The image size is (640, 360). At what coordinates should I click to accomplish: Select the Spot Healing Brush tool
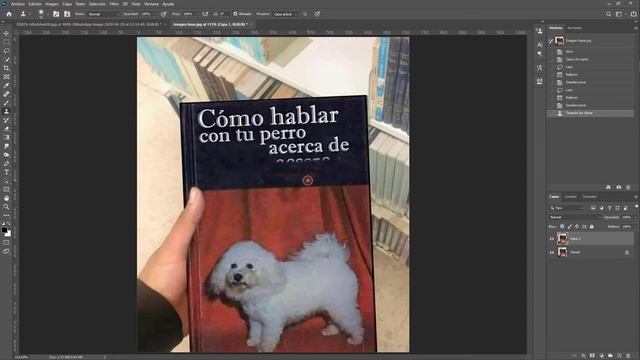(x=6, y=94)
